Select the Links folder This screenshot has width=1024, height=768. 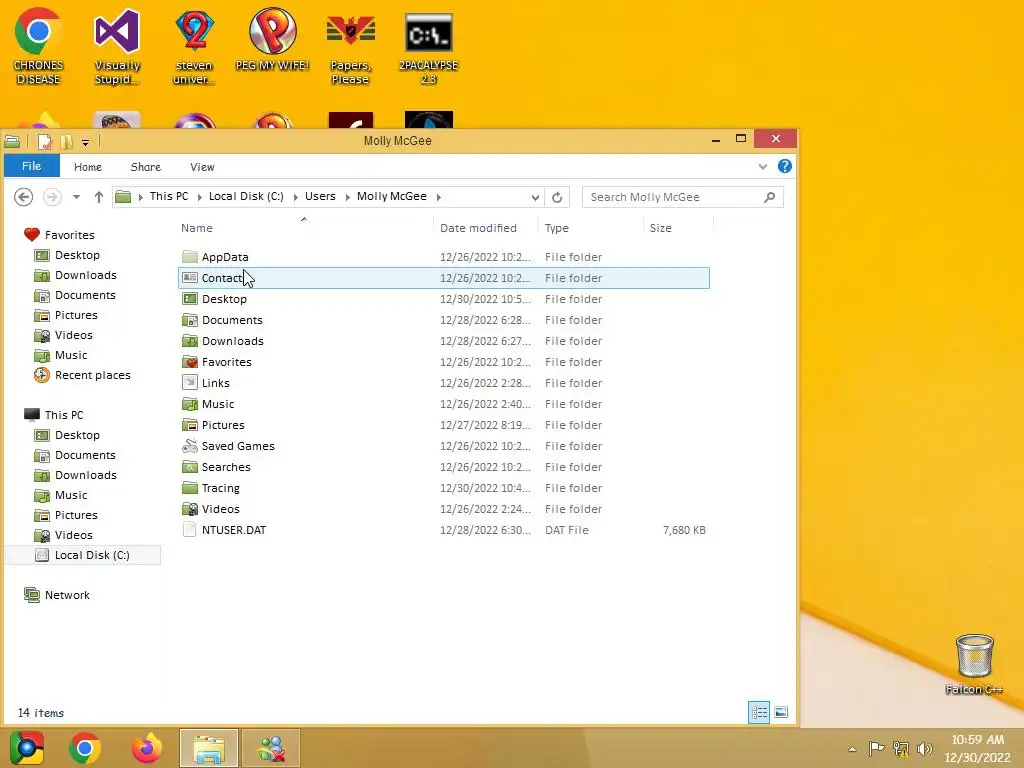point(444,383)
